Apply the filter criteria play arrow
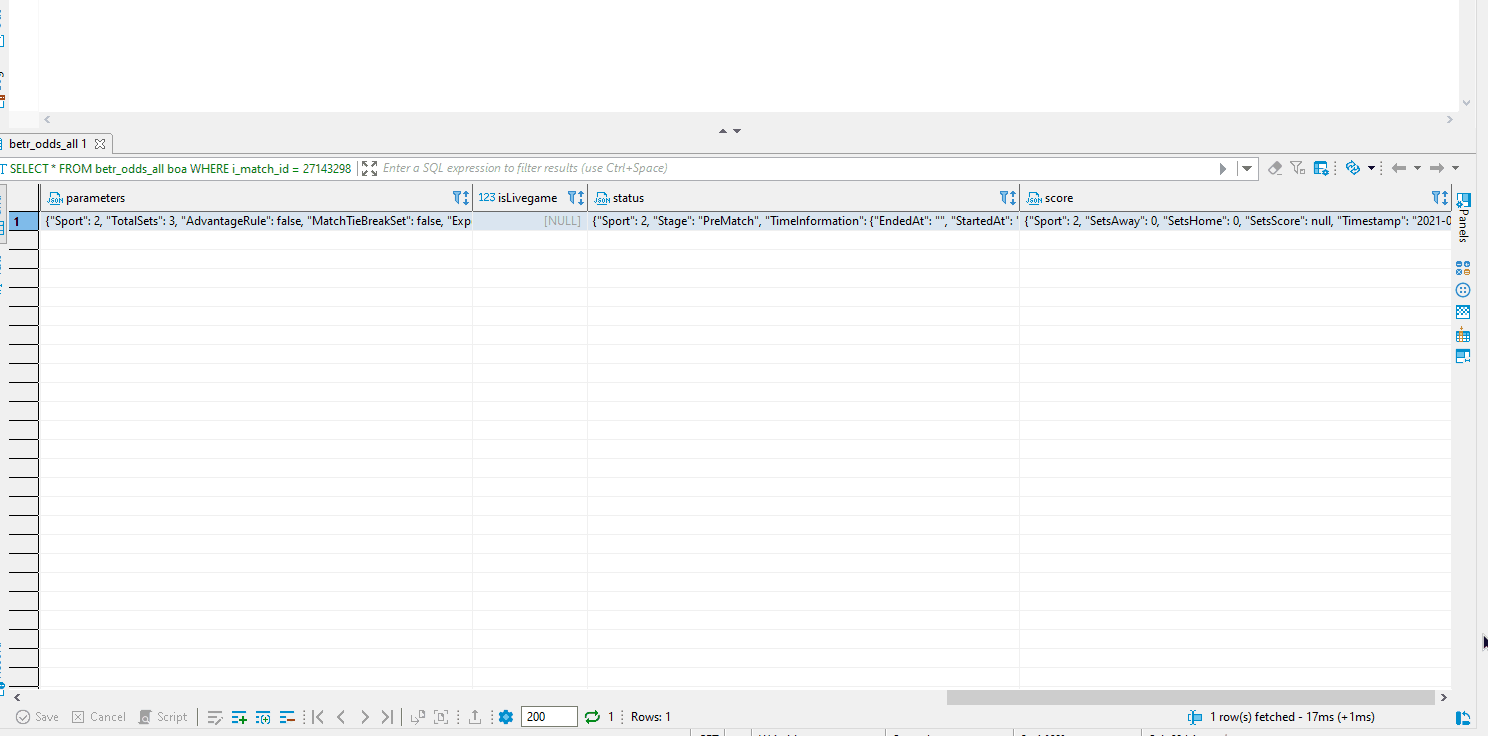 point(1223,168)
